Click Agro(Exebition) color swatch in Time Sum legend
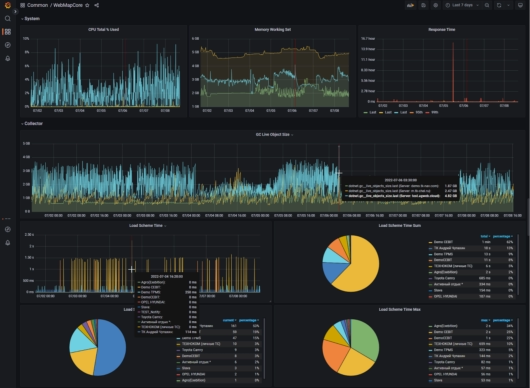Screen dimensions: 530x388 (430, 272)
